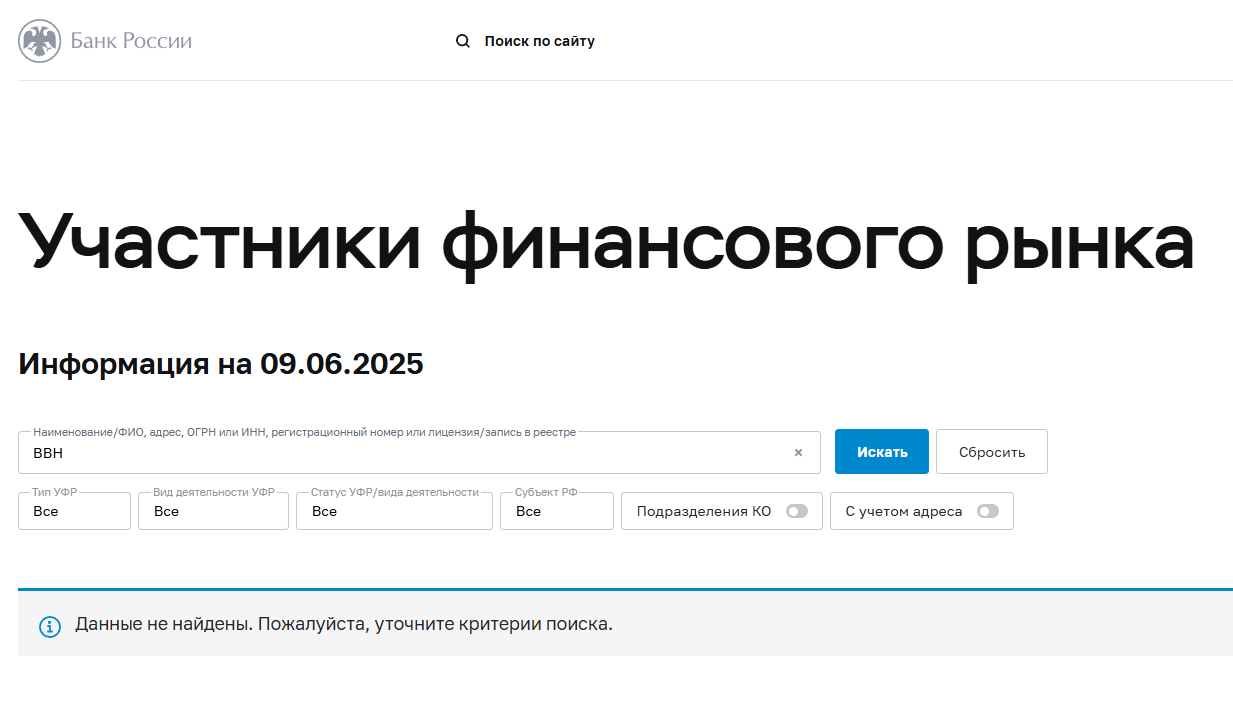Click the Искать button
The width and height of the screenshot is (1233, 713).
(882, 452)
